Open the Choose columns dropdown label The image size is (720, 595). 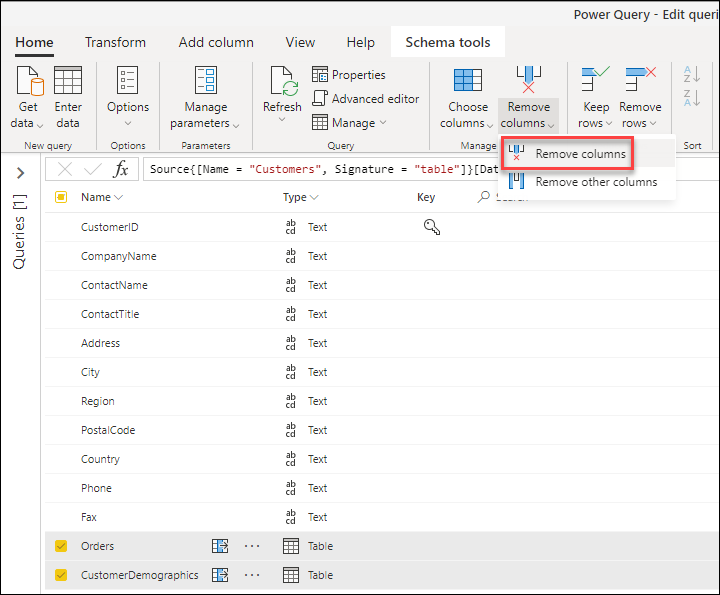(x=467, y=115)
